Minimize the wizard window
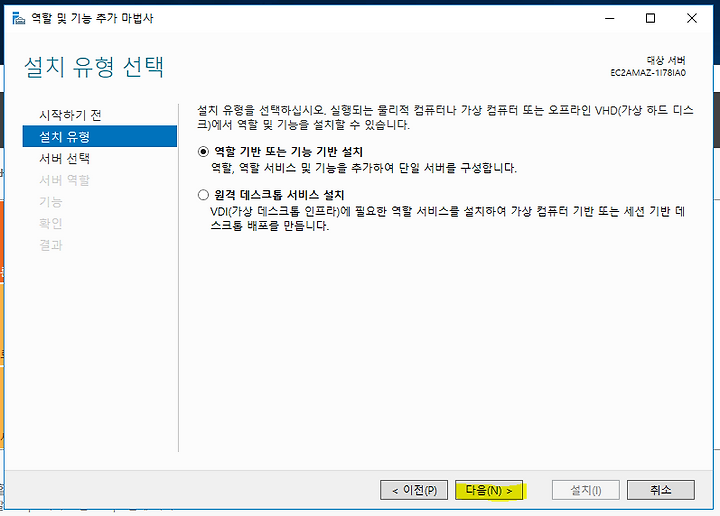The height and width of the screenshot is (516, 720). (609, 18)
